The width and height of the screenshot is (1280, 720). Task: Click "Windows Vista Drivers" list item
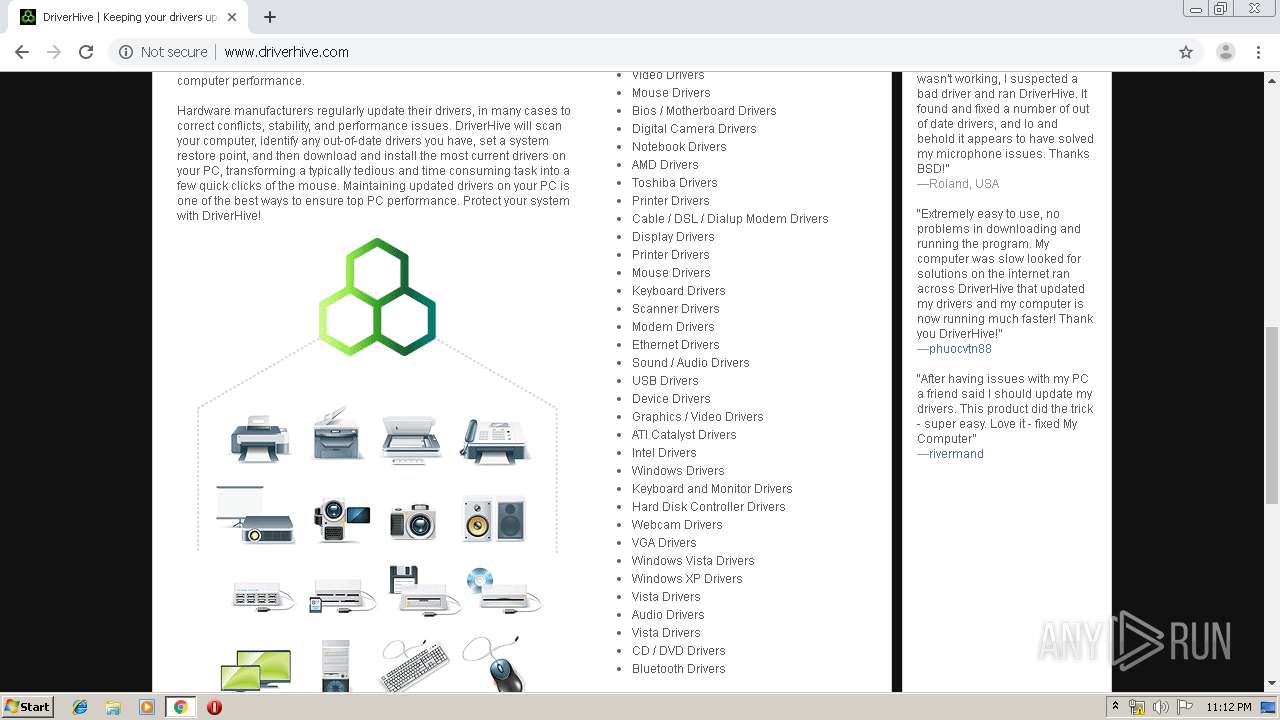coord(693,561)
